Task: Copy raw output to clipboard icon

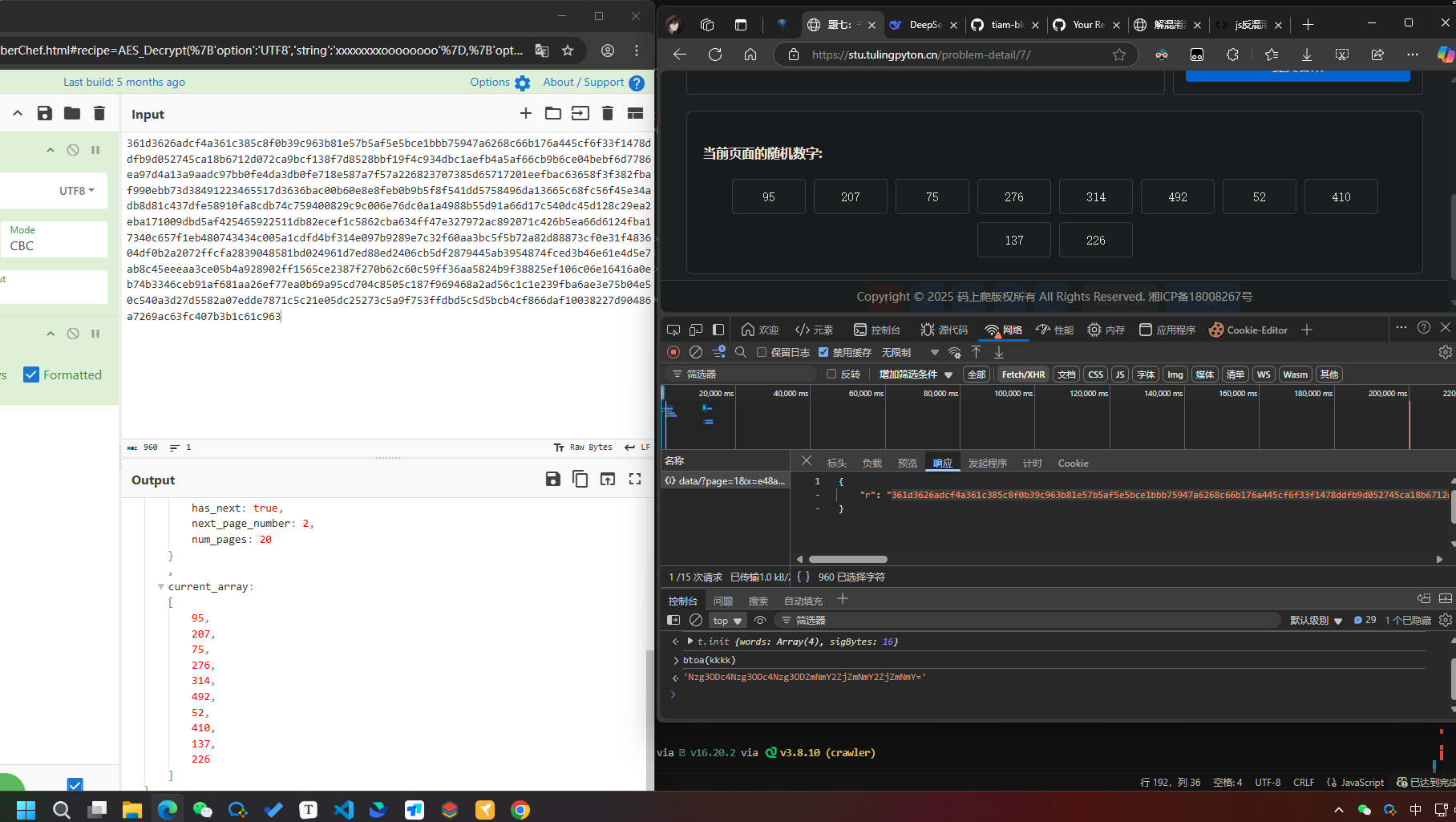Action: pyautogui.click(x=580, y=479)
